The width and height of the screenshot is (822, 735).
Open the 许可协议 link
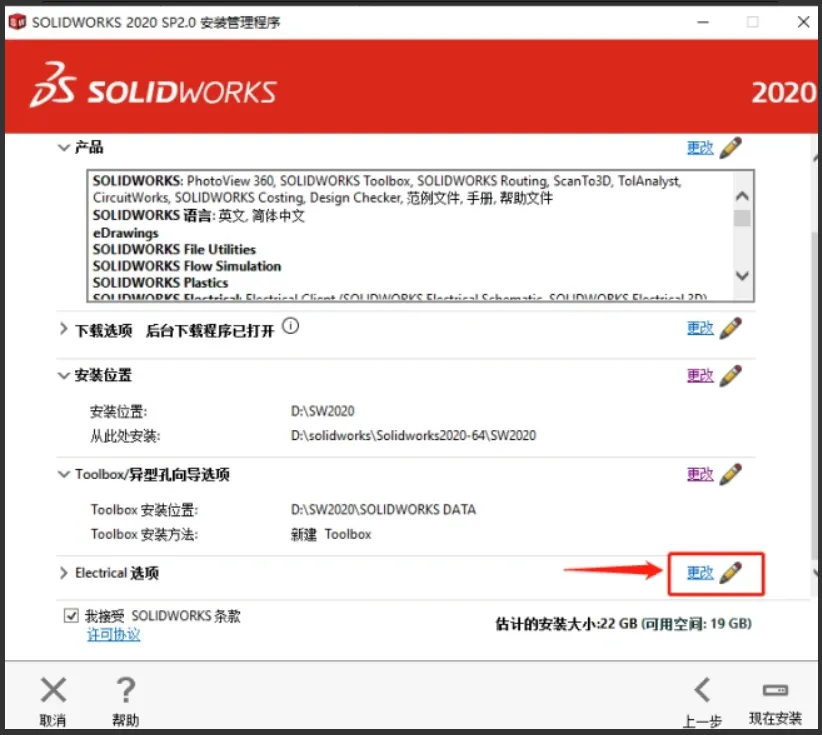[x=114, y=635]
